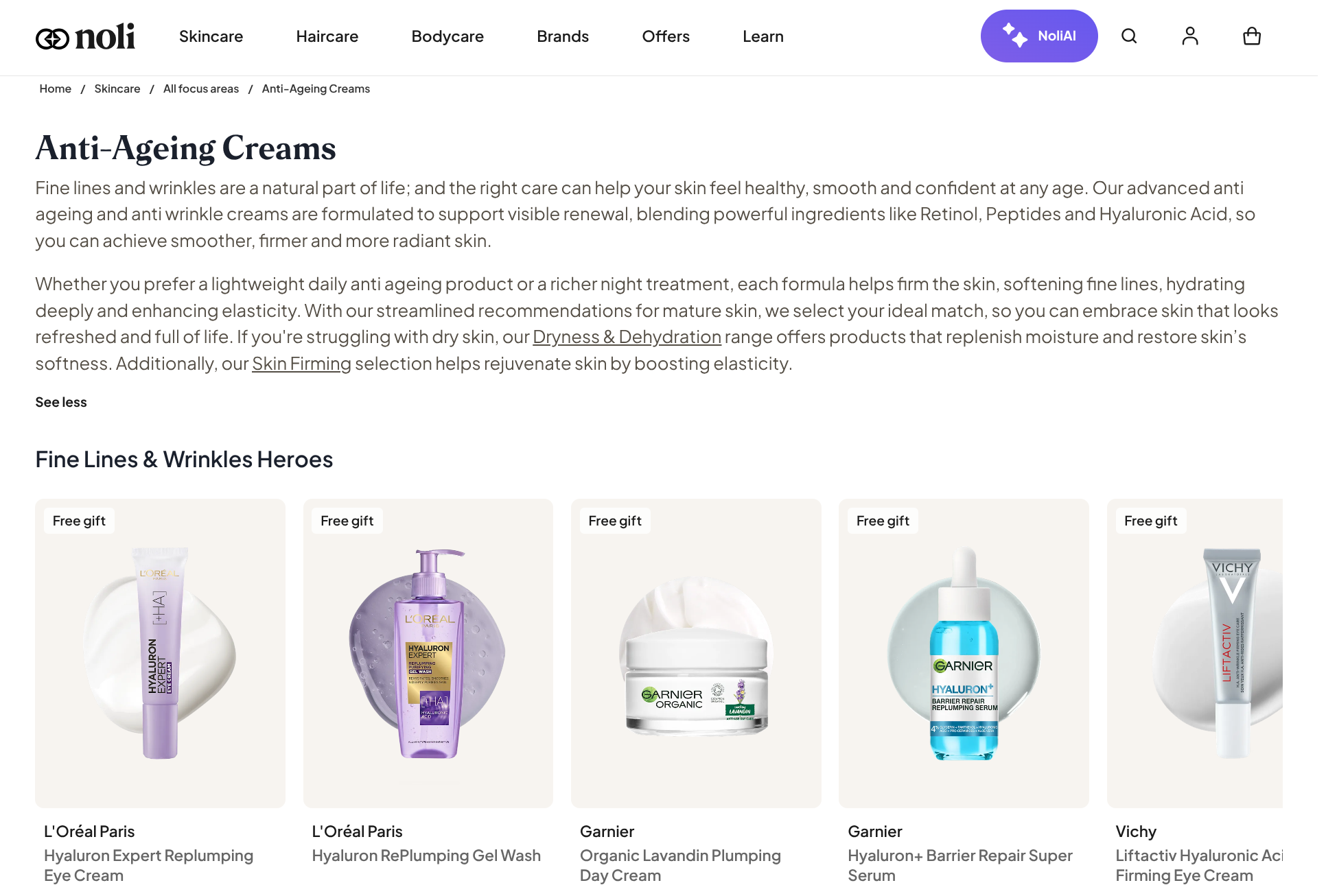Image resolution: width=1326 pixels, height=896 pixels.
Task: Open the Skincare menu
Action: [x=211, y=36]
